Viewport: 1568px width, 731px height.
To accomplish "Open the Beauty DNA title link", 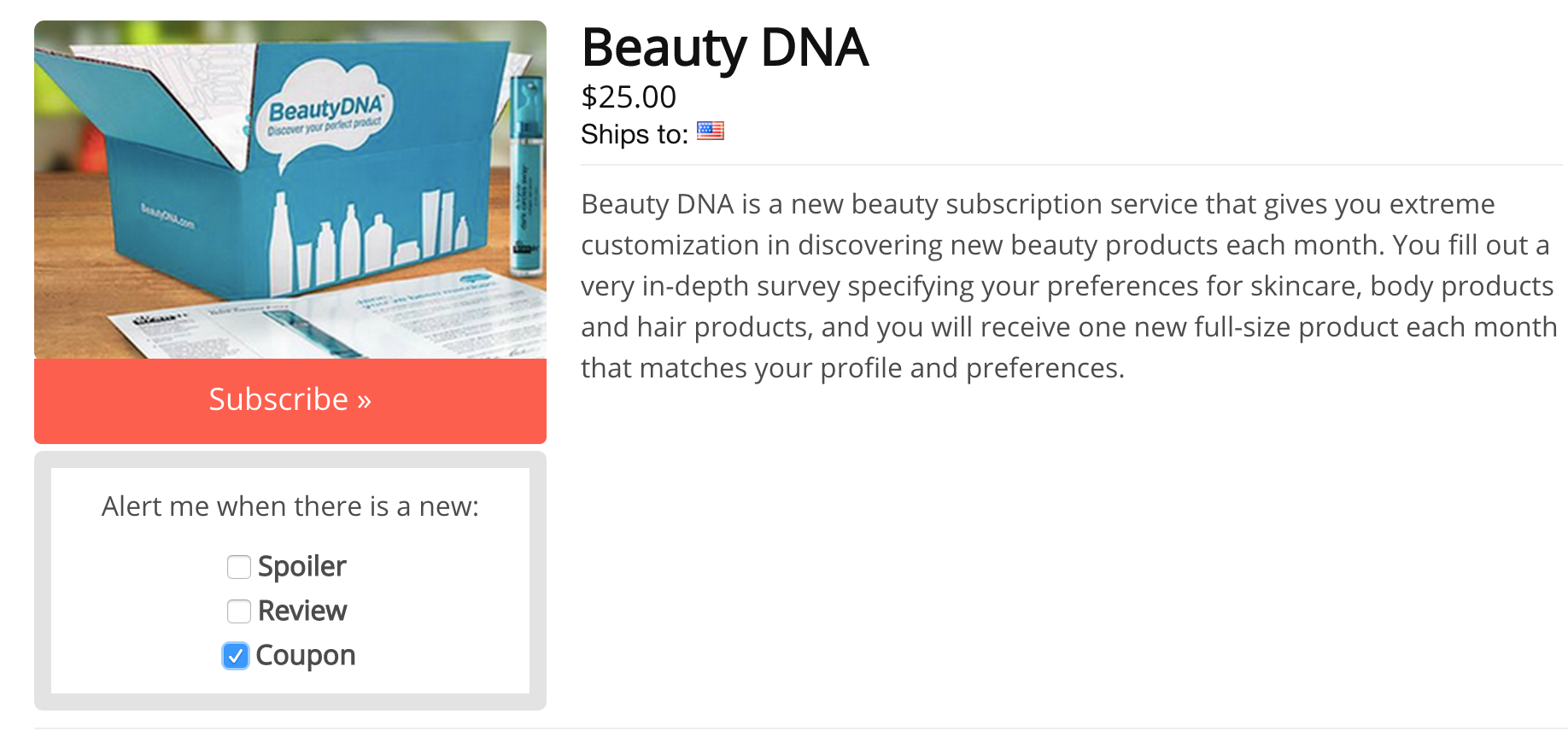I will [x=725, y=48].
